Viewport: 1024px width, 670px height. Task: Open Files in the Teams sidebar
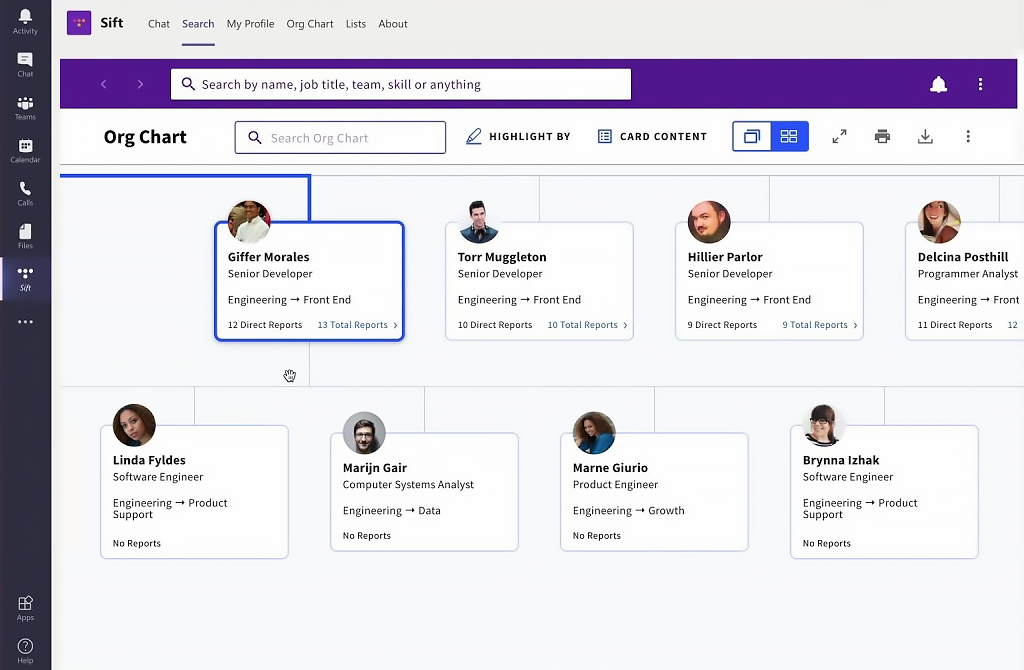[25, 236]
